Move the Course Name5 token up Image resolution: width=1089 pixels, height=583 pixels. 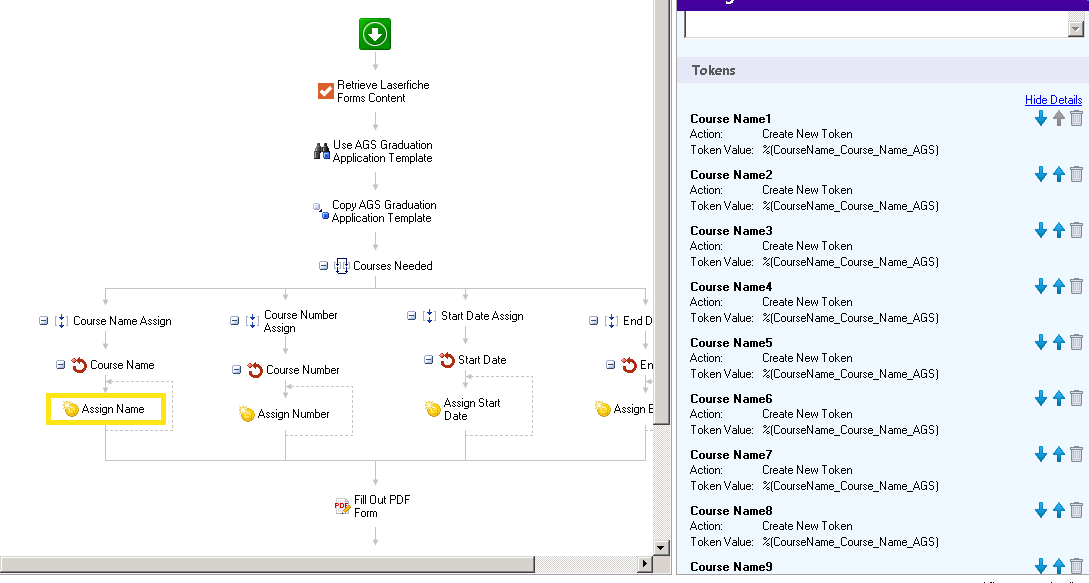point(1058,343)
